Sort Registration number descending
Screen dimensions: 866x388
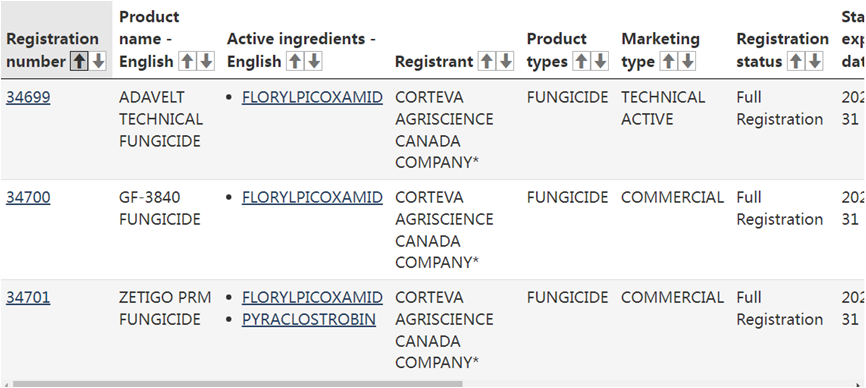[x=98, y=61]
